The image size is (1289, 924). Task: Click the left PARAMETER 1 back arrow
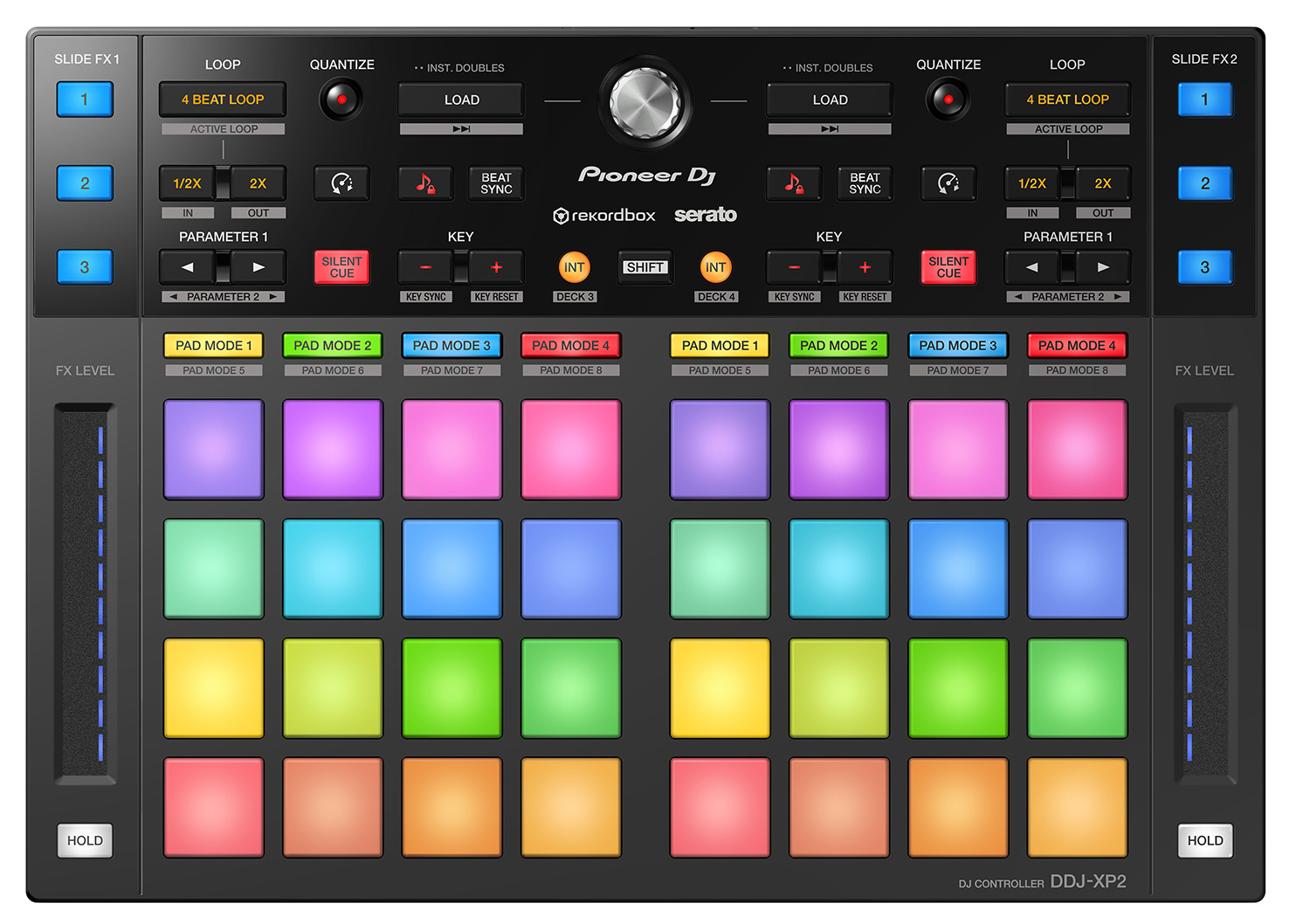(x=186, y=267)
